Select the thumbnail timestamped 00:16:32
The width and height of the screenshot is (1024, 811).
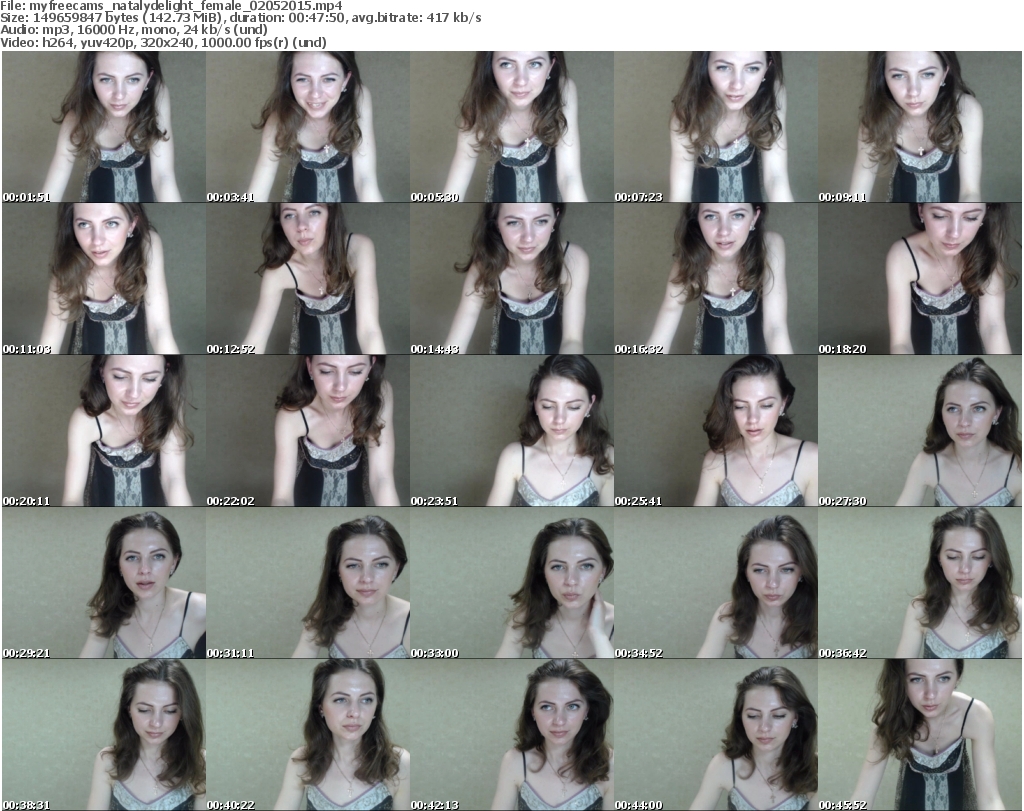[716, 279]
